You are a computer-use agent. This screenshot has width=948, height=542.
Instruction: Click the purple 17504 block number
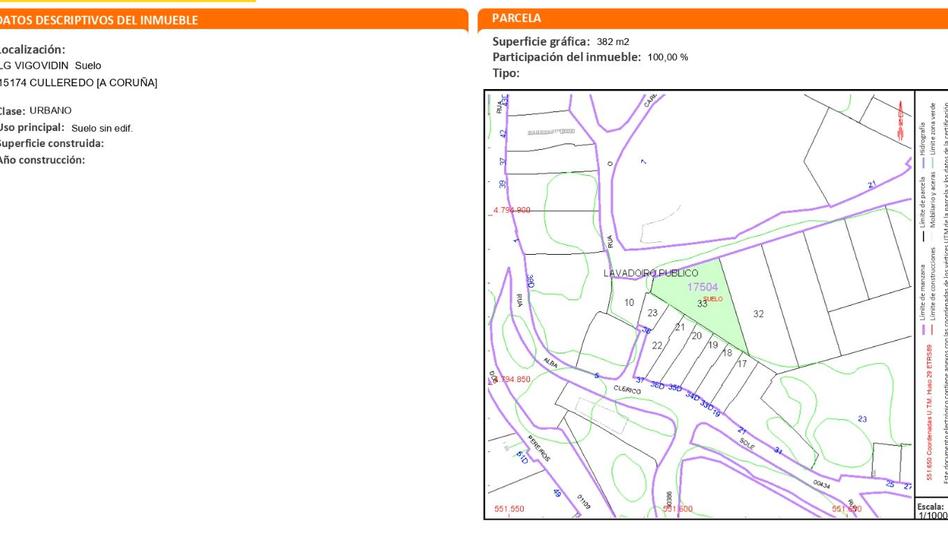tap(701, 287)
